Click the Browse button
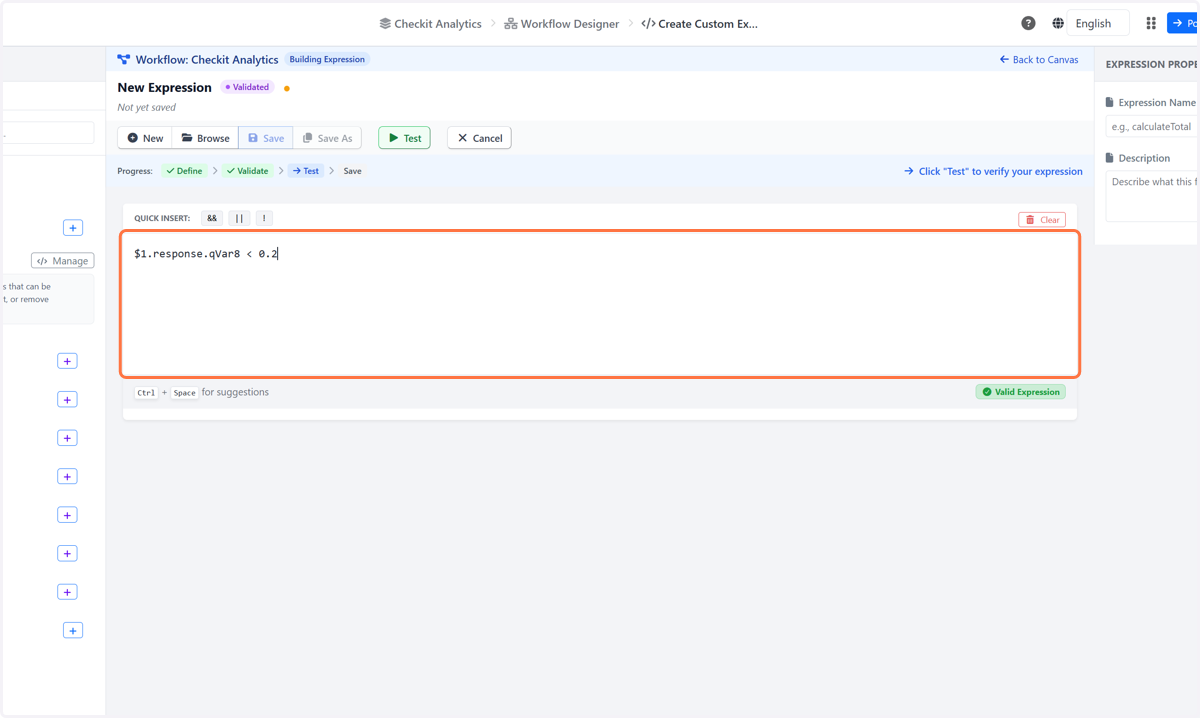 pos(205,138)
